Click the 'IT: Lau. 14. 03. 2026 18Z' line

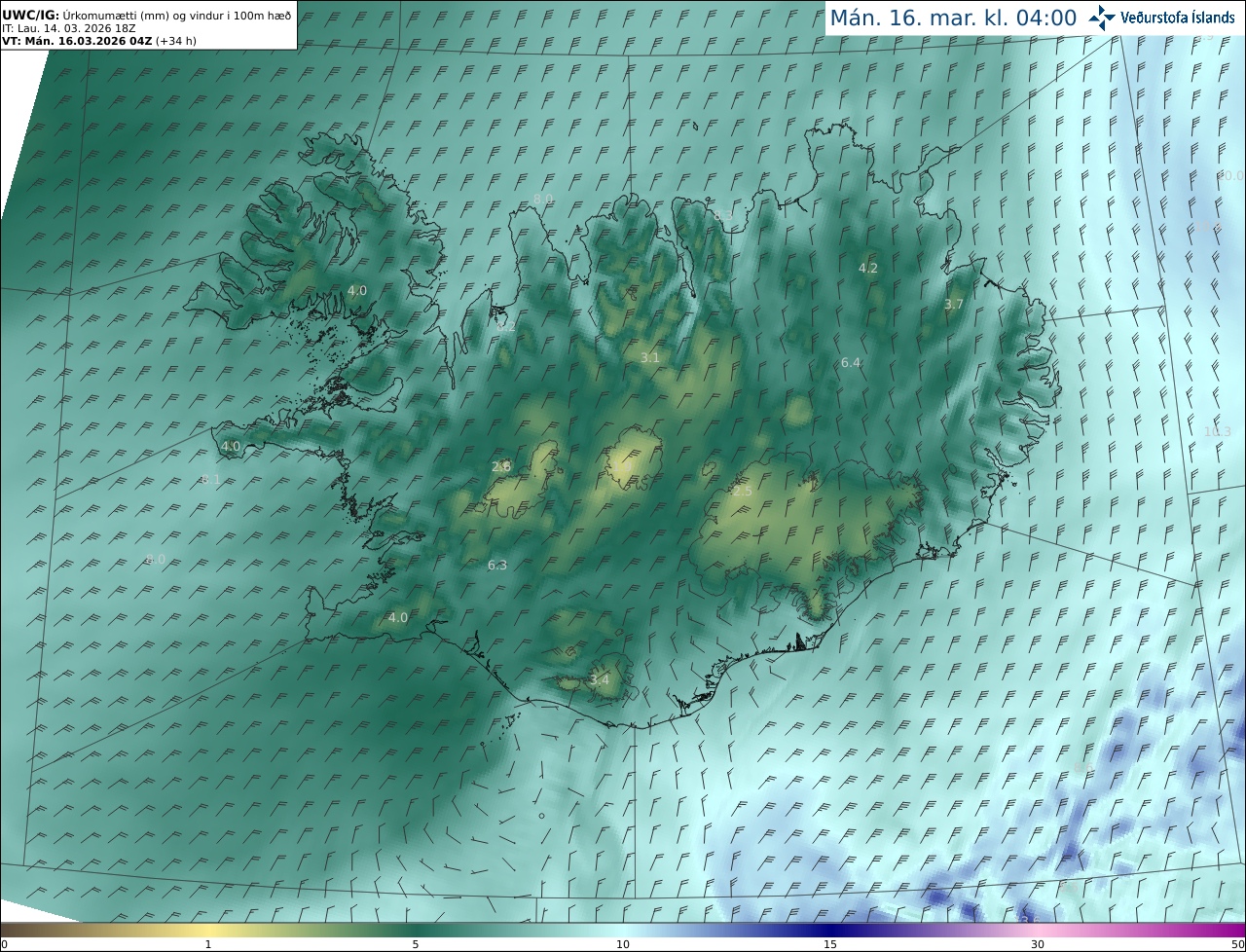click(69, 28)
